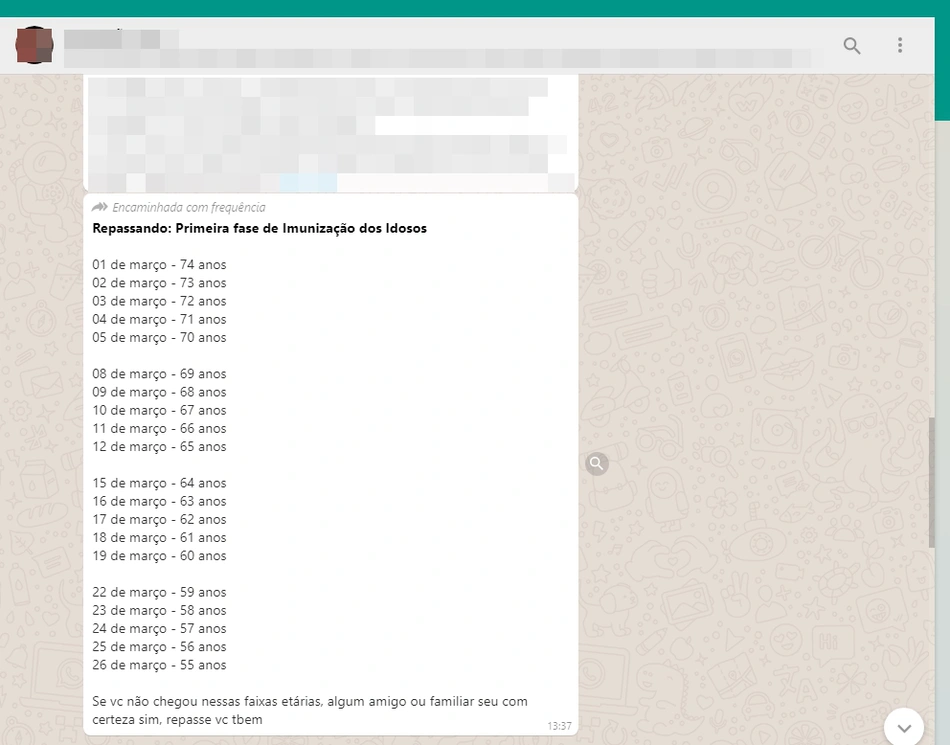This screenshot has width=950, height=745.
Task: Click line '03 de março - 72 anos'
Action: click(x=159, y=301)
